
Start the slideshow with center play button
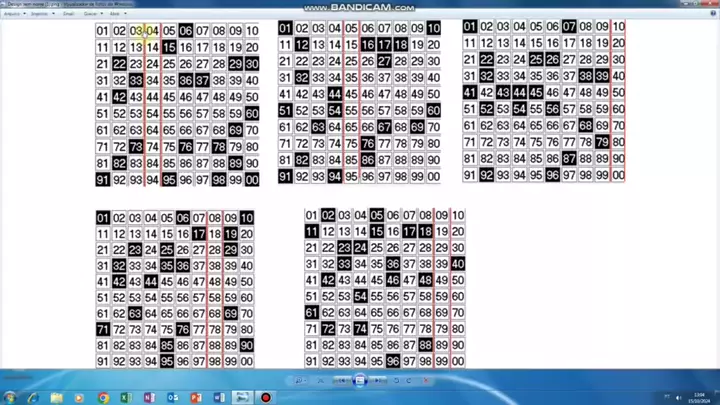361,381
